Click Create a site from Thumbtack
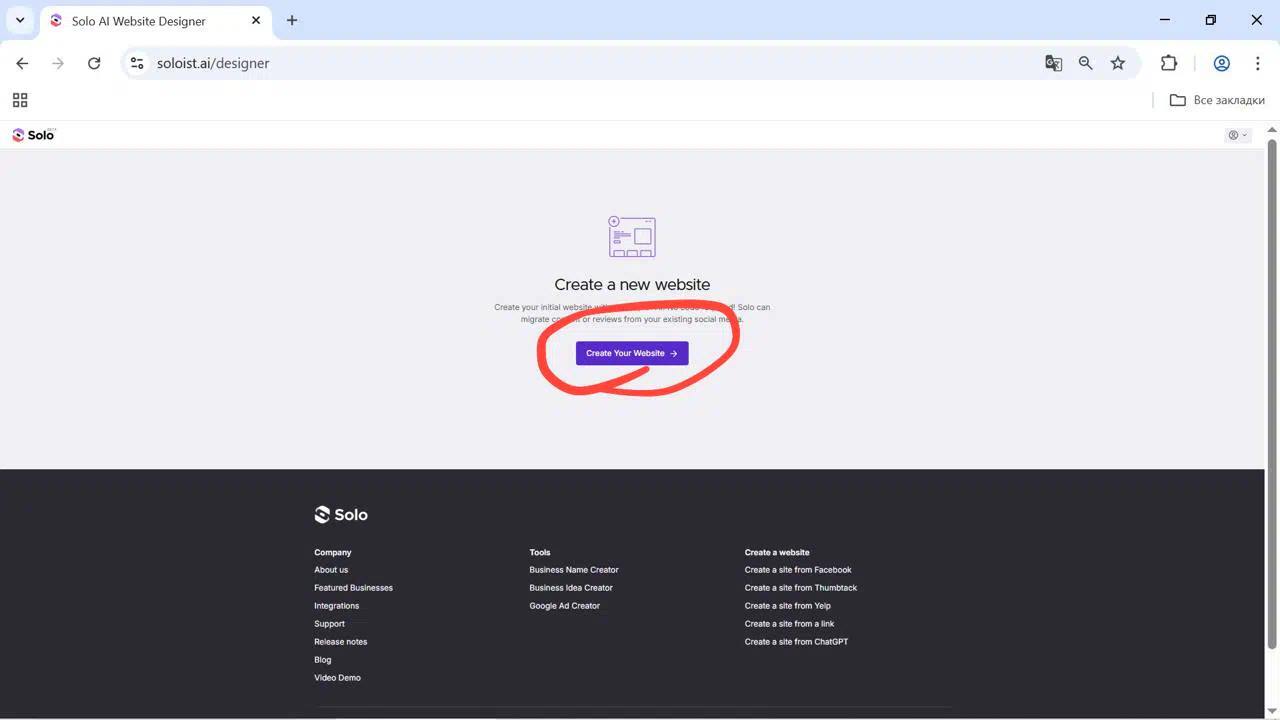The image size is (1280, 720). coord(801,588)
